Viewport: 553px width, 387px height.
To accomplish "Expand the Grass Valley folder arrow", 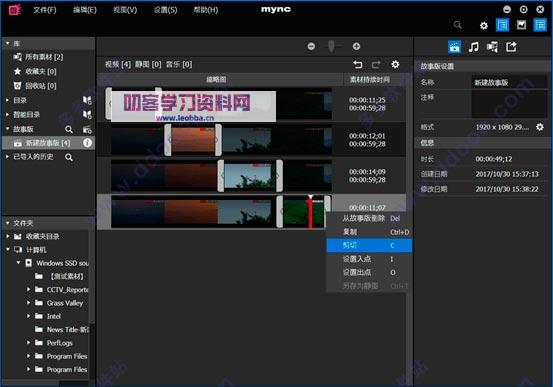I will point(29,303).
